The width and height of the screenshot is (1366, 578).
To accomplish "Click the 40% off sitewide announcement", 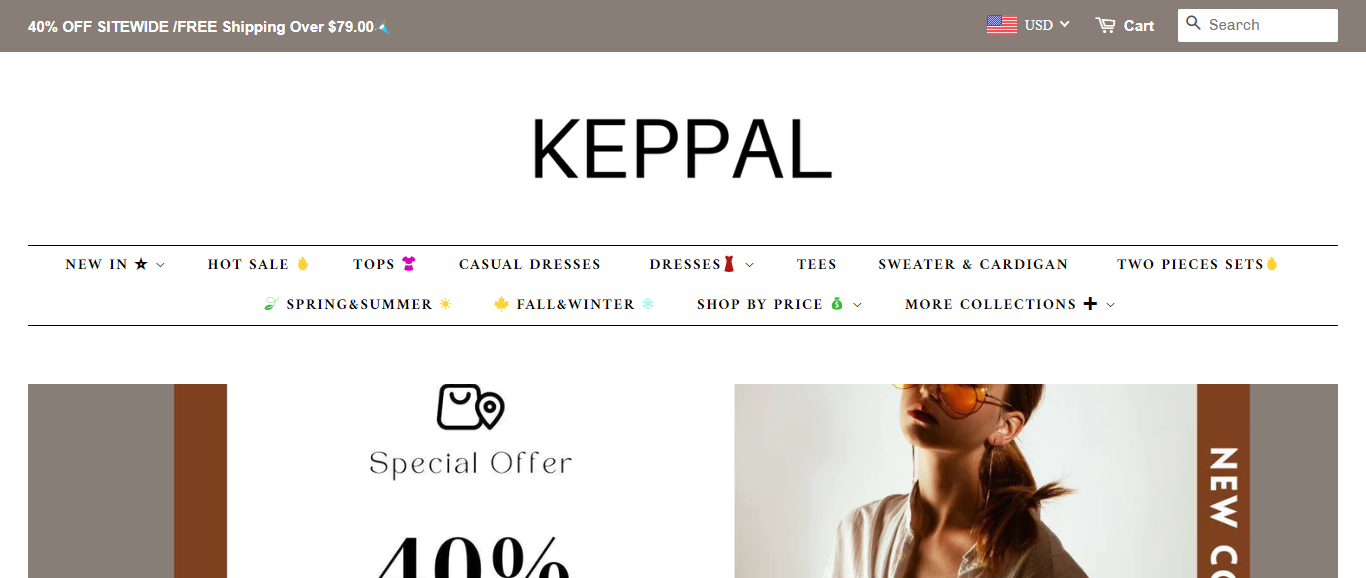I will click(x=209, y=27).
